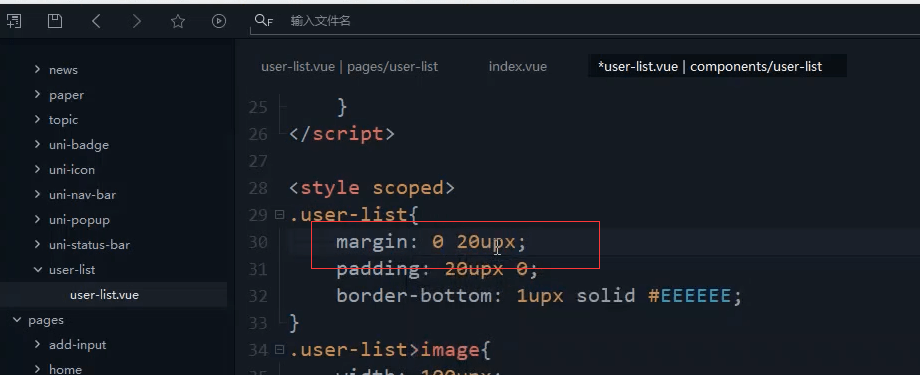
Task: Expand the uni-popup folder chevron
Action: 38,219
